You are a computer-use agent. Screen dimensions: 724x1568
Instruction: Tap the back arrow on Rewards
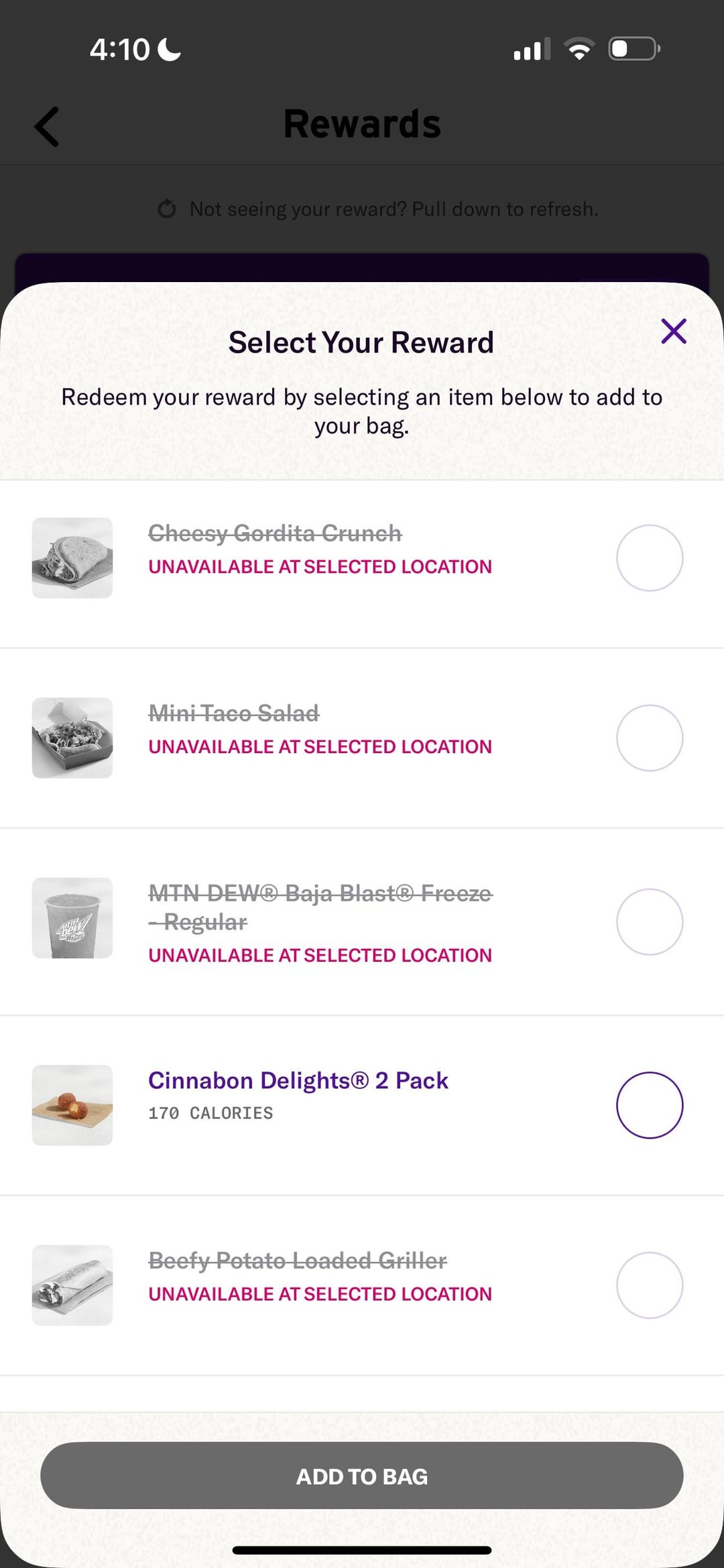pyautogui.click(x=47, y=126)
